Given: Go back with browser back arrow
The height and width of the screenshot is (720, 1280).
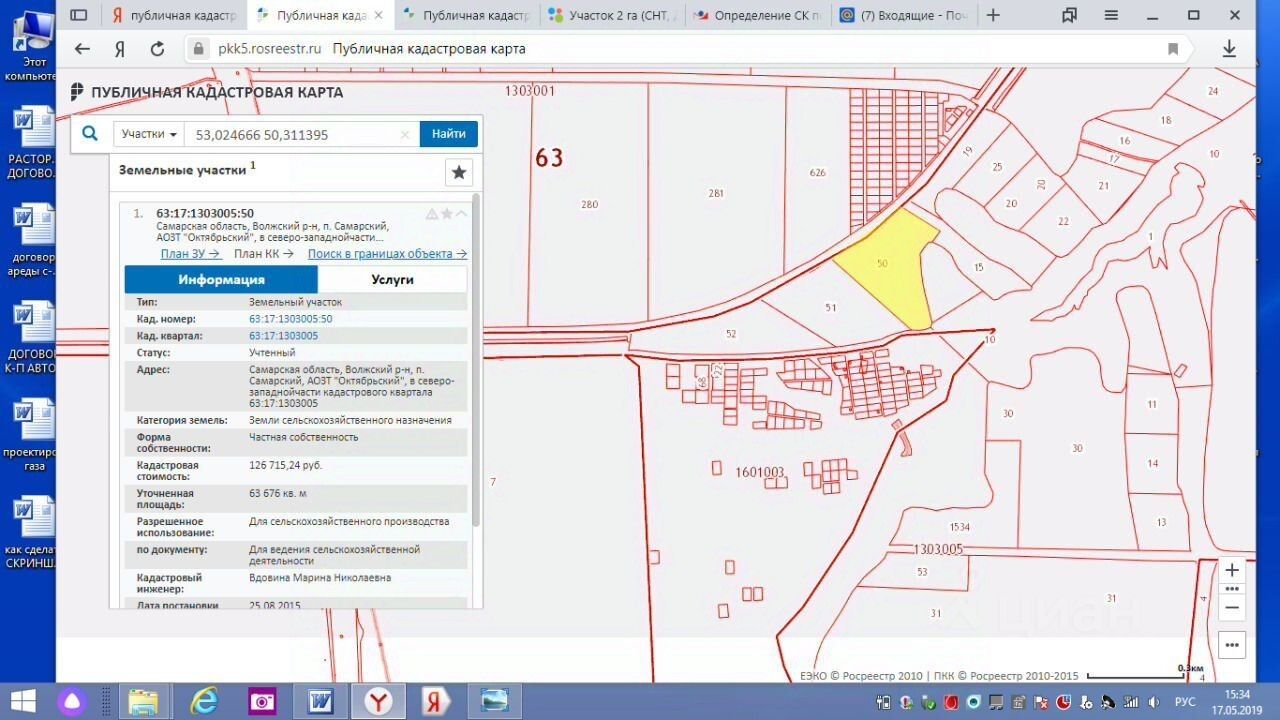Looking at the screenshot, I should (x=83, y=49).
